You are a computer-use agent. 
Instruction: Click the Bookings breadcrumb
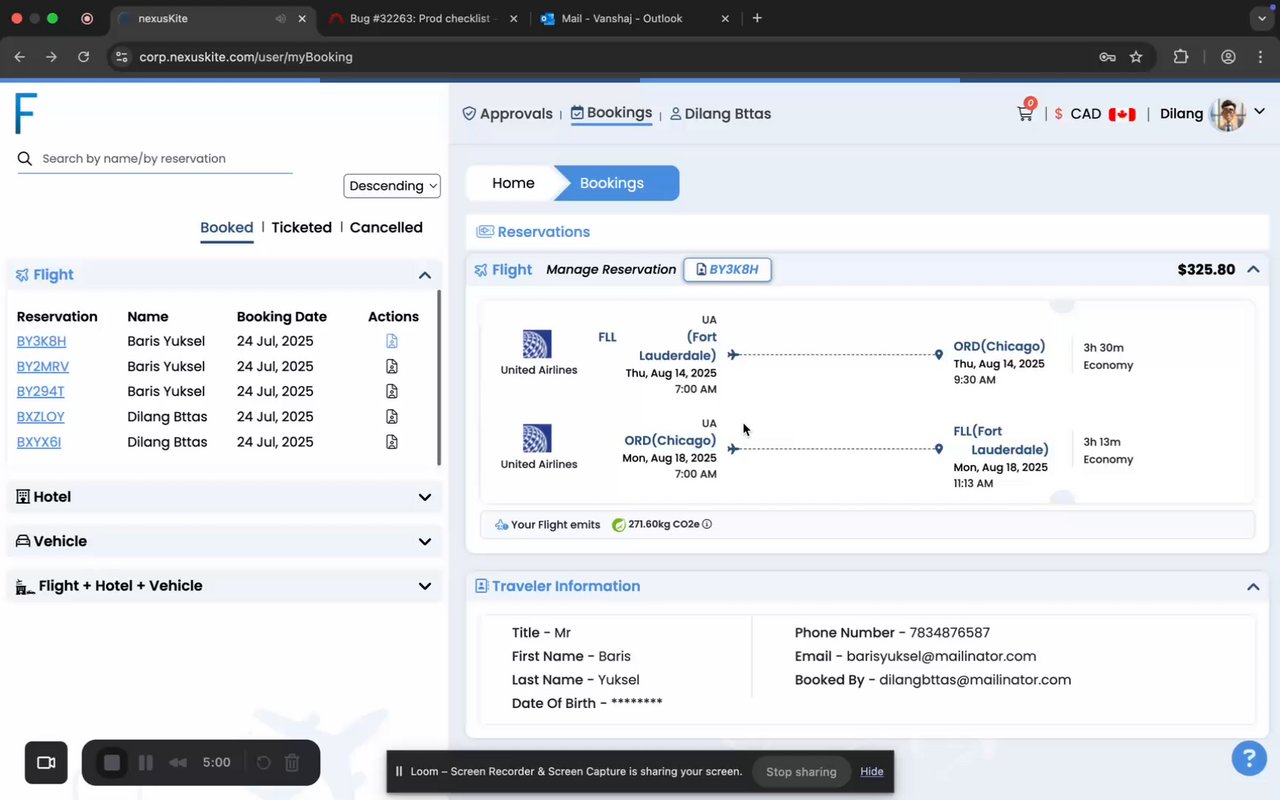612,183
